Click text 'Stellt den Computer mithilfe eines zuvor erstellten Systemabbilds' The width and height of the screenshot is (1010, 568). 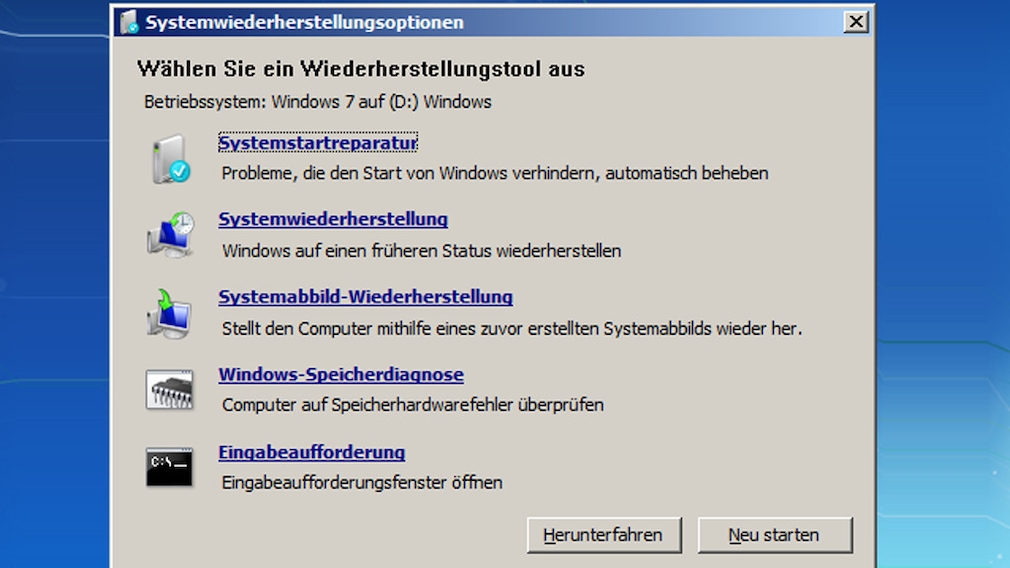466,328
